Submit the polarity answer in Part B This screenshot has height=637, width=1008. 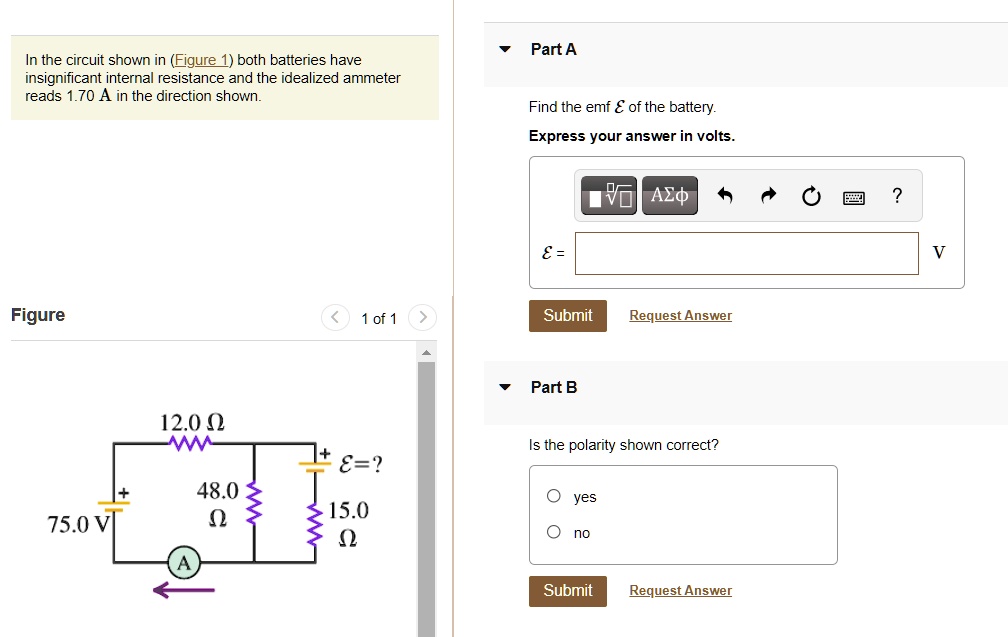[x=567, y=590]
